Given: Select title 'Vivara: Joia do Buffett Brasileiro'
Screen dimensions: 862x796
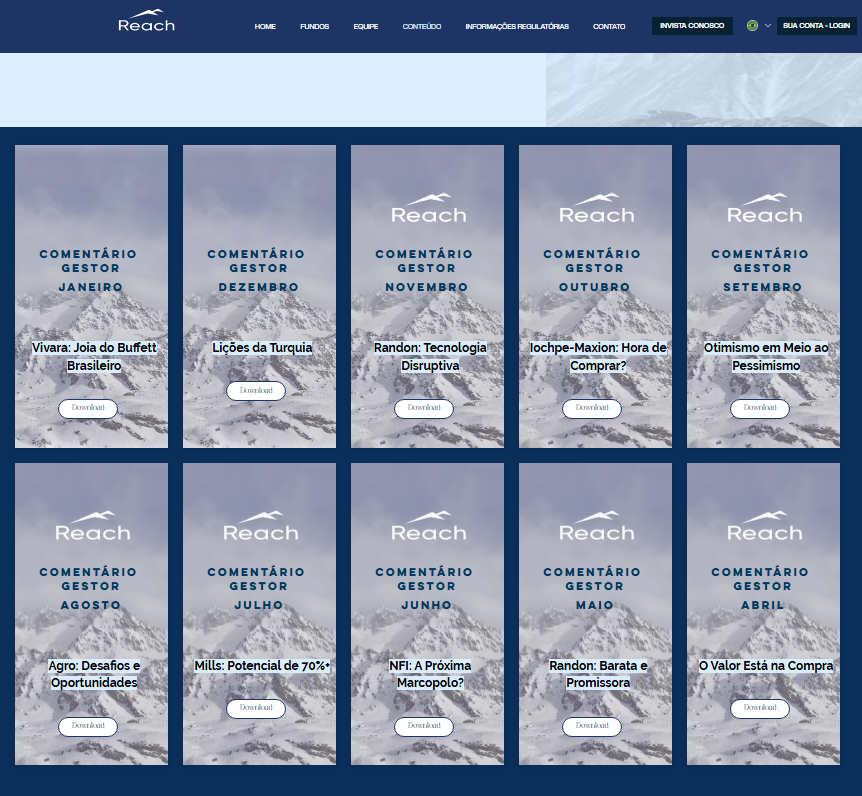Looking at the screenshot, I should click(x=94, y=356).
